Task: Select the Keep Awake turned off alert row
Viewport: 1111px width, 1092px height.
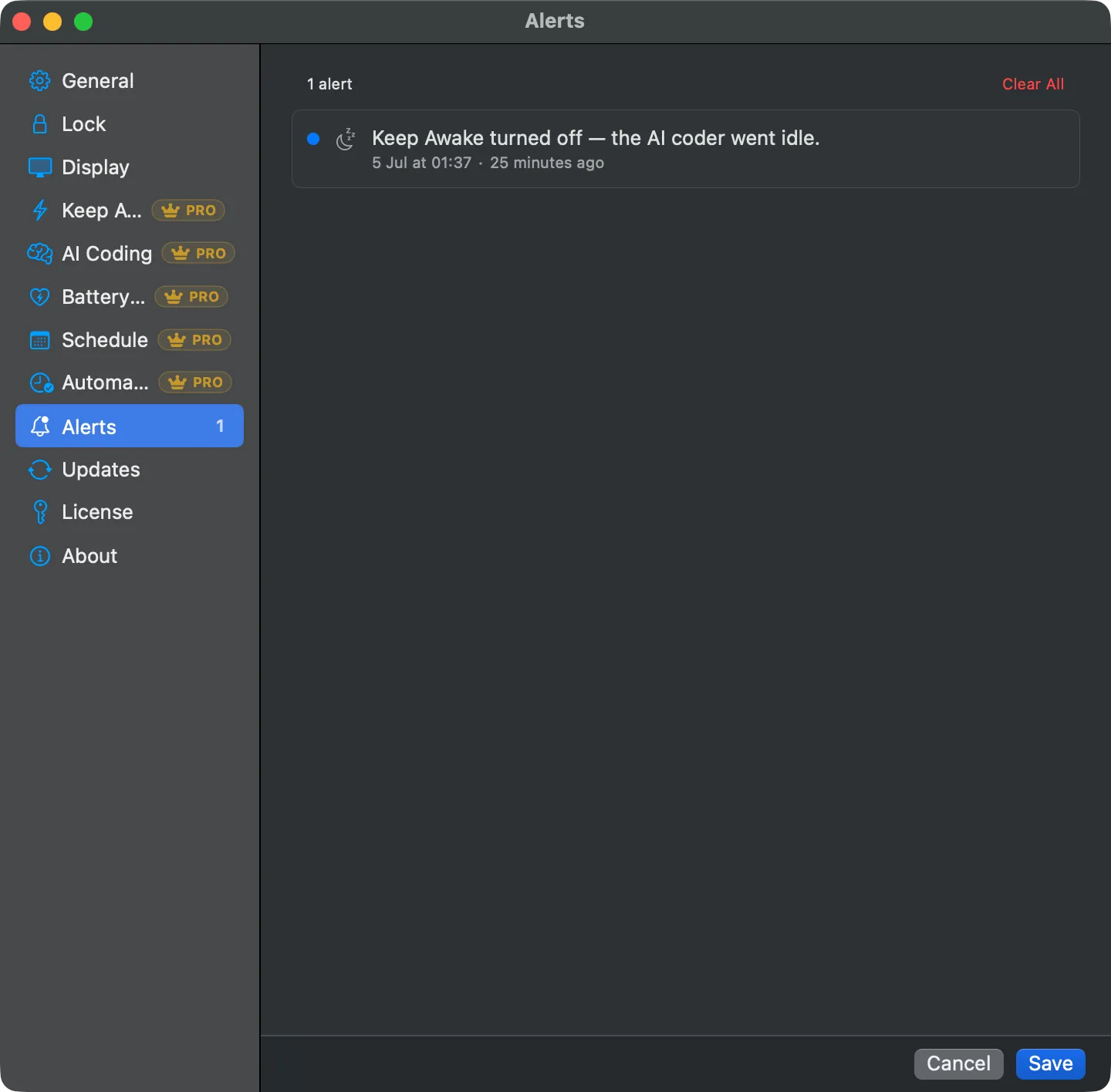Action: 685,149
